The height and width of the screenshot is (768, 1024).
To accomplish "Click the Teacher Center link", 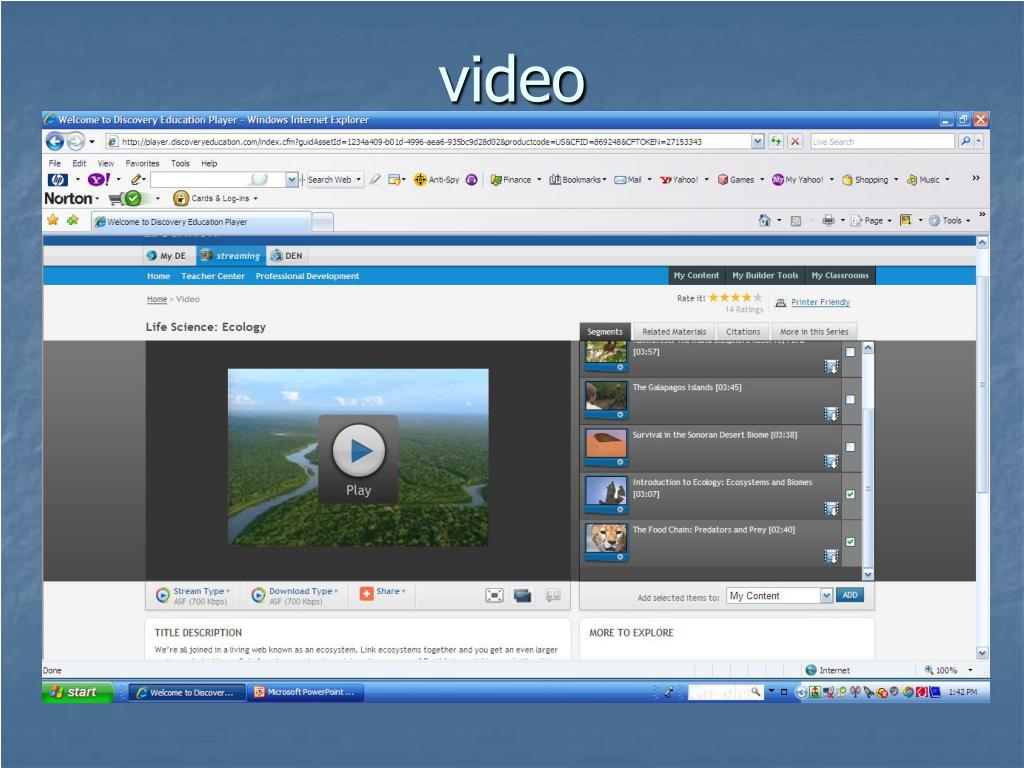I will 213,276.
